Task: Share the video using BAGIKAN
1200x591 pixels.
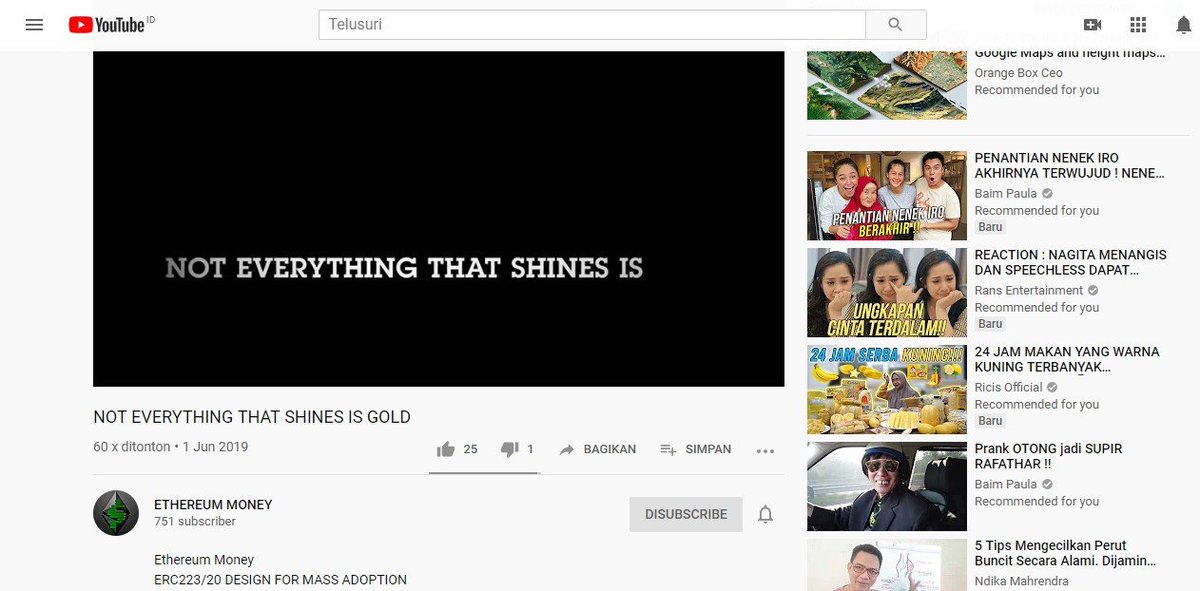Action: pos(597,450)
